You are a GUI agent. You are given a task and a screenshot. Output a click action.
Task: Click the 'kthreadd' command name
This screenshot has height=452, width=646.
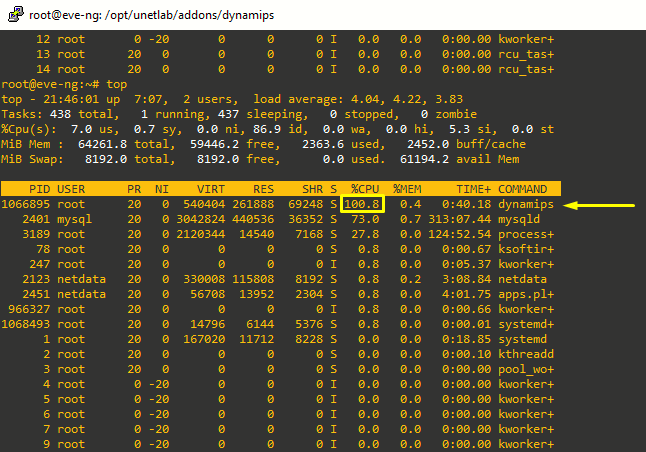(526, 354)
